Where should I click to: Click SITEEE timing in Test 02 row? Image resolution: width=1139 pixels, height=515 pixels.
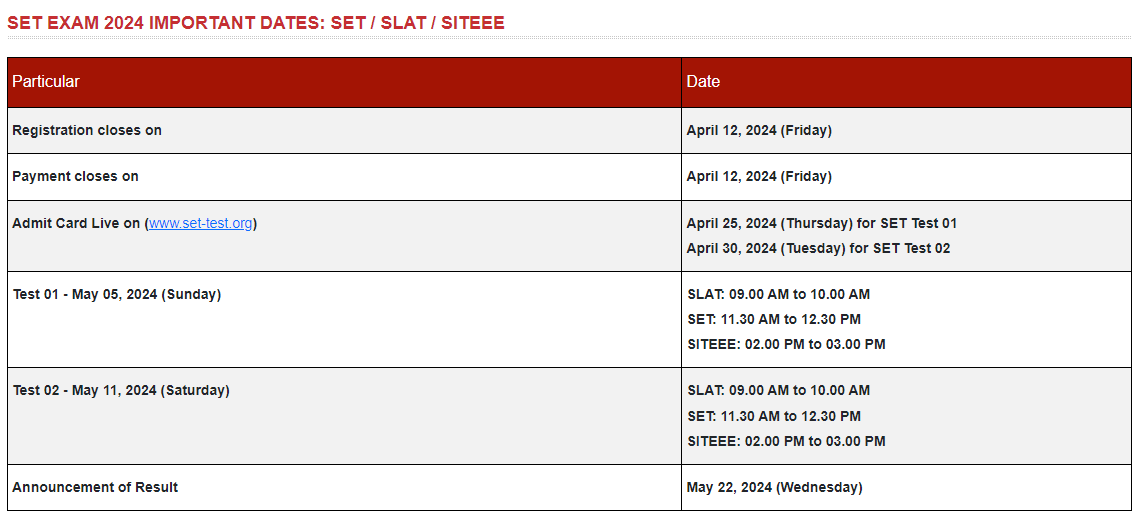[x=786, y=441]
